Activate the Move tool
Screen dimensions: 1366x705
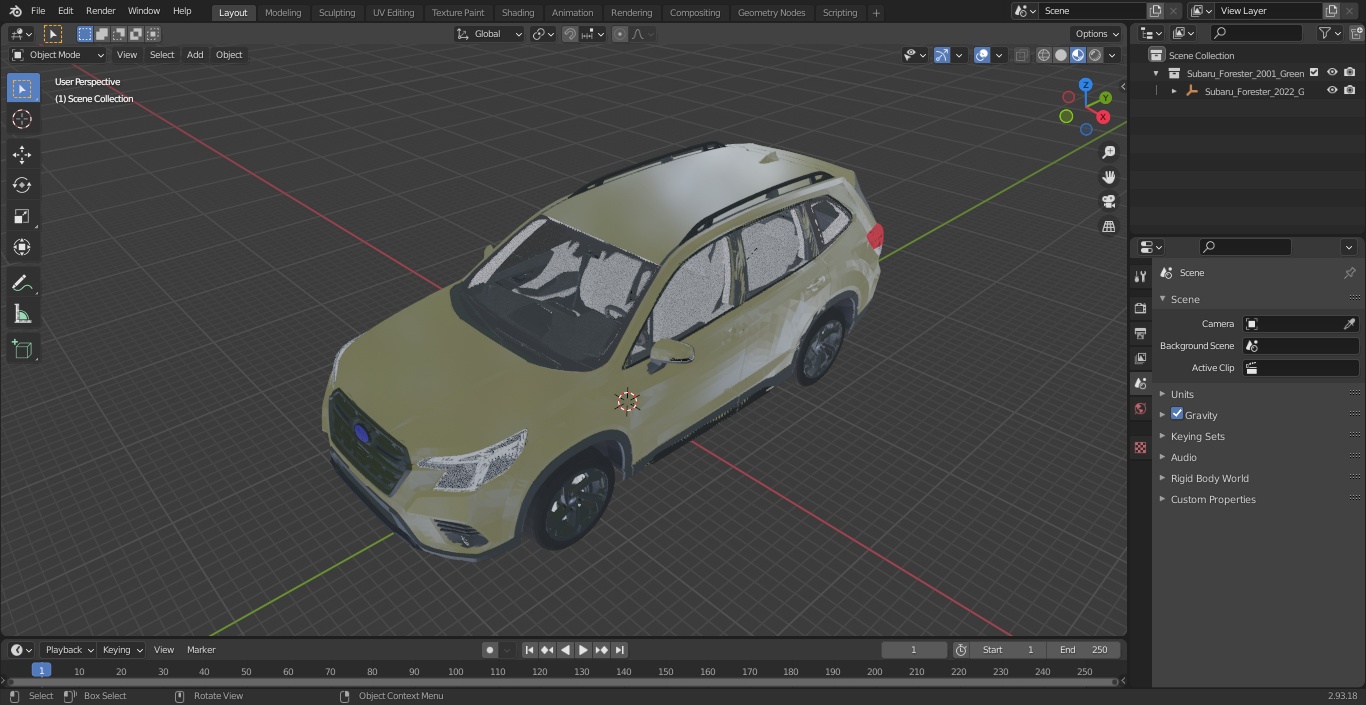22,154
